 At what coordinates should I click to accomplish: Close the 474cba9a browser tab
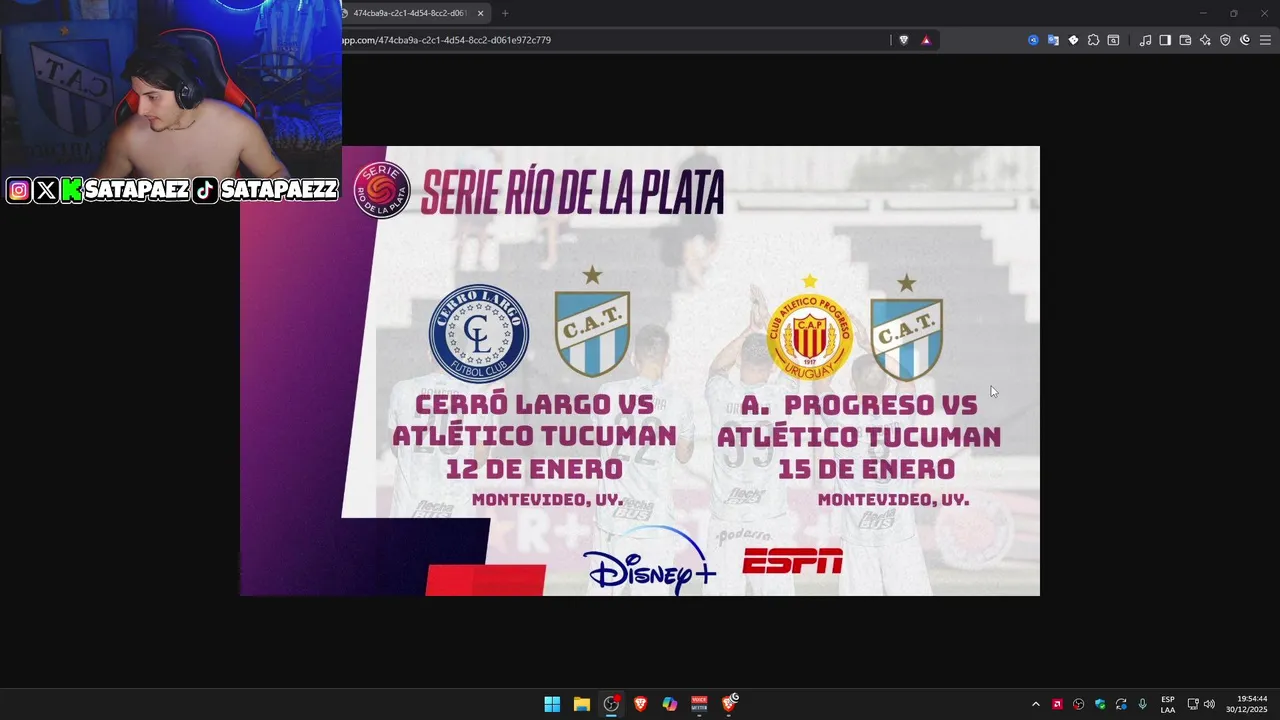480,13
